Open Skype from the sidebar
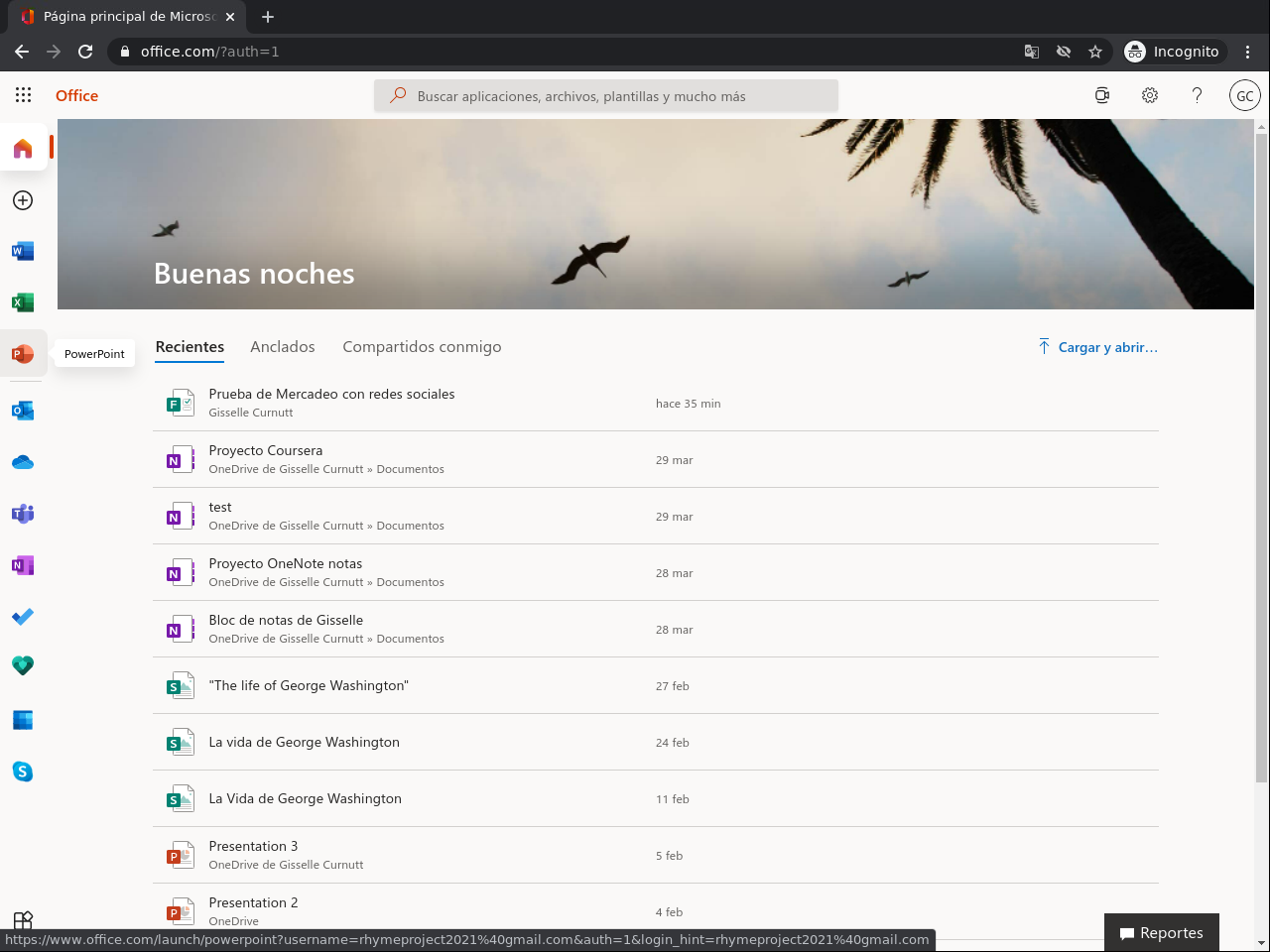 [23, 772]
